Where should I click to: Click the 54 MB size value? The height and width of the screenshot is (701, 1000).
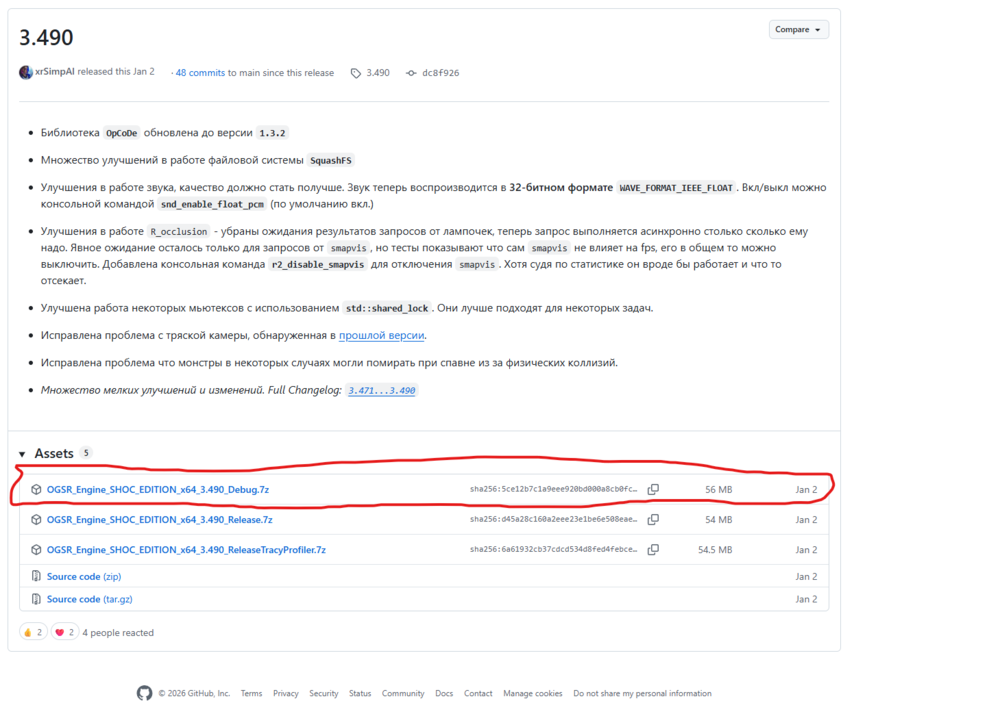pyautogui.click(x=719, y=520)
